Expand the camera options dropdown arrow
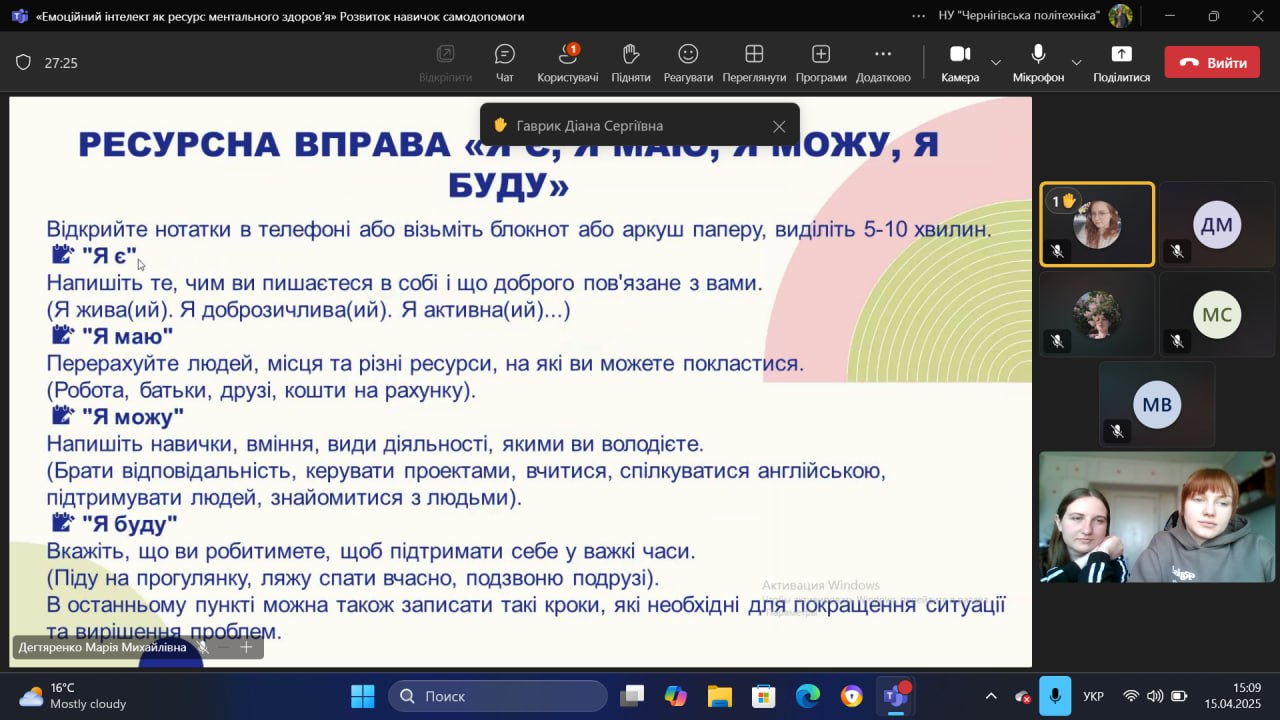The image size is (1280, 720). 996,63
